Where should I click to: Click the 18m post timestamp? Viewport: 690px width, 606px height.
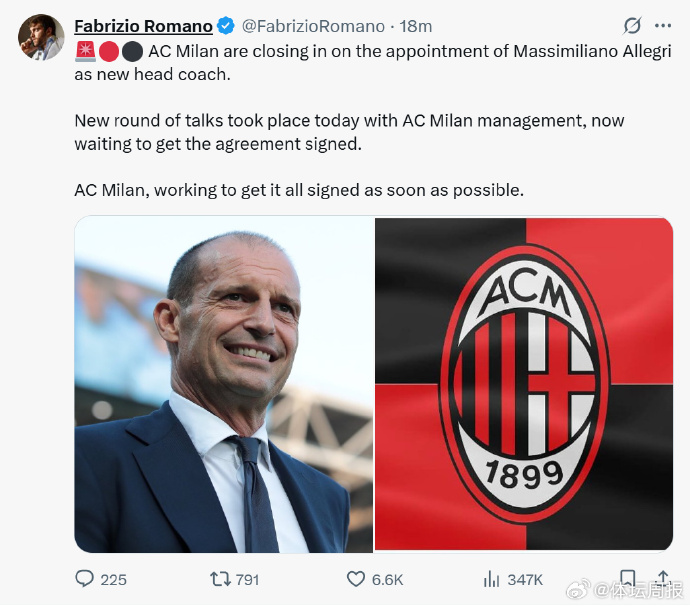415,26
